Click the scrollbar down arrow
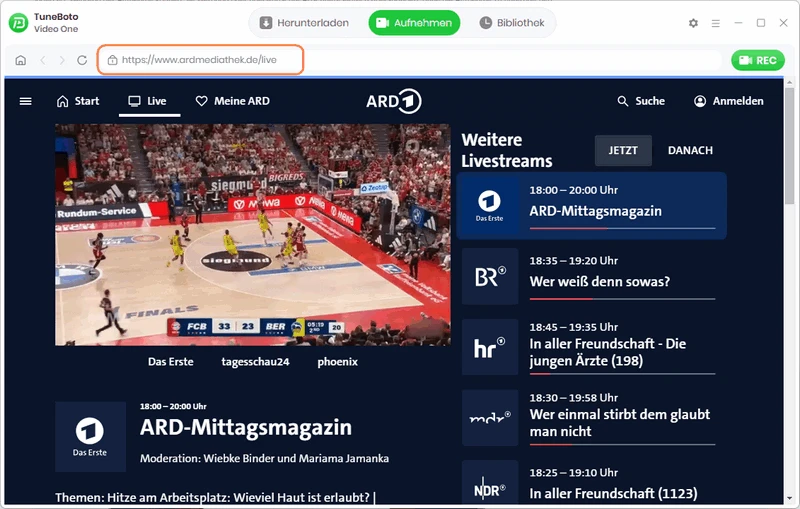 789,498
